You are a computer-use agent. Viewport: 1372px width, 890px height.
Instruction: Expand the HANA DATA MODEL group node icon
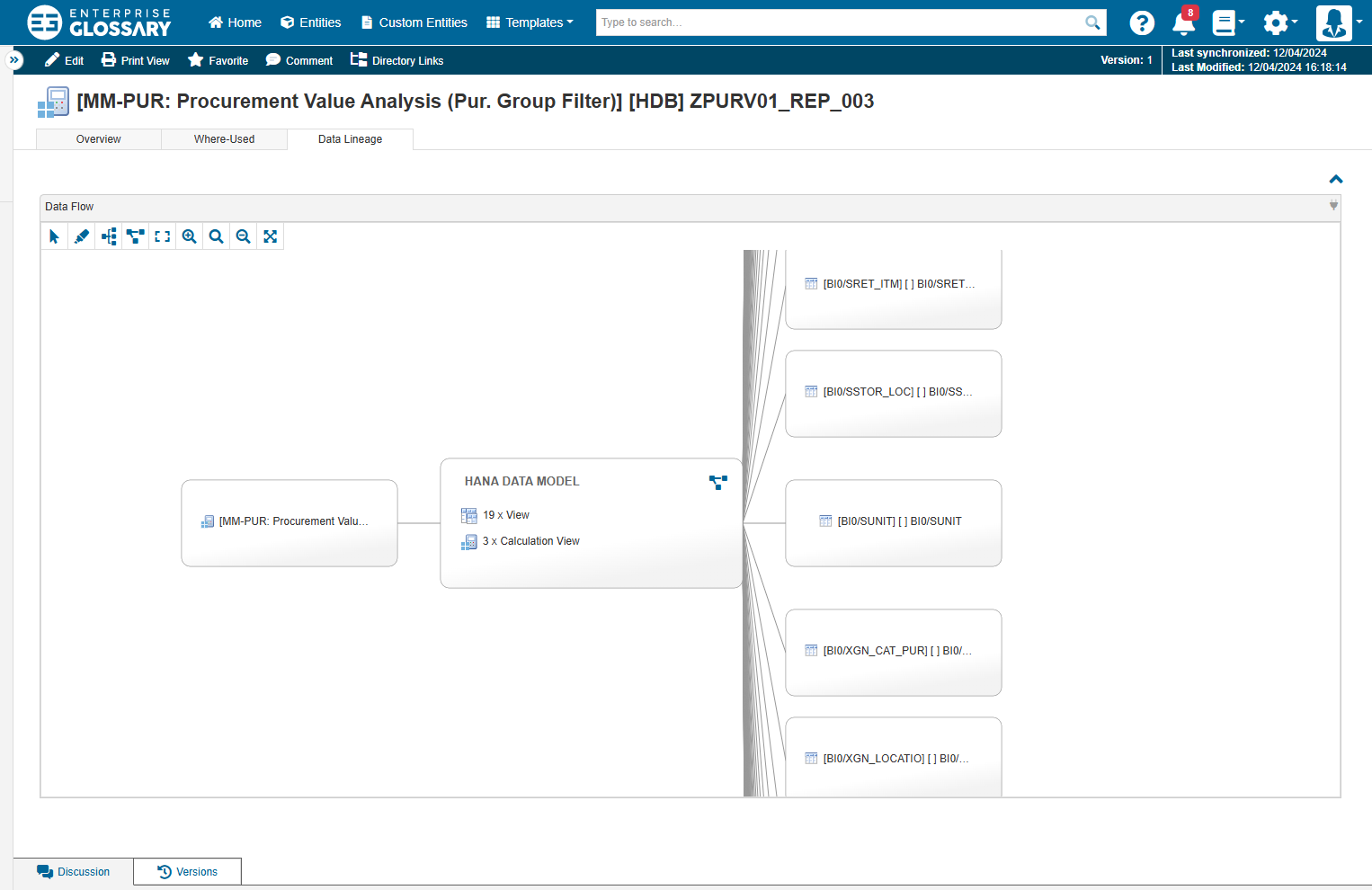tap(718, 483)
